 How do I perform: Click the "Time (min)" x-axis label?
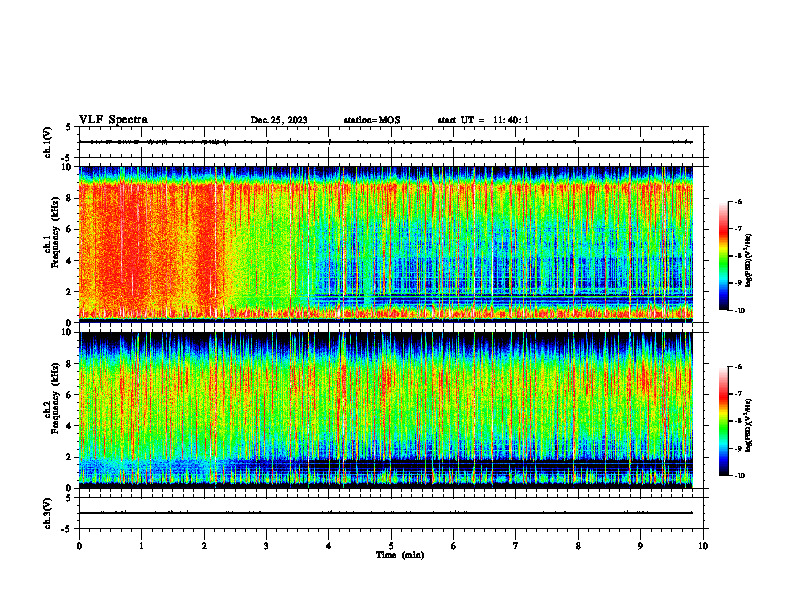tap(400, 555)
